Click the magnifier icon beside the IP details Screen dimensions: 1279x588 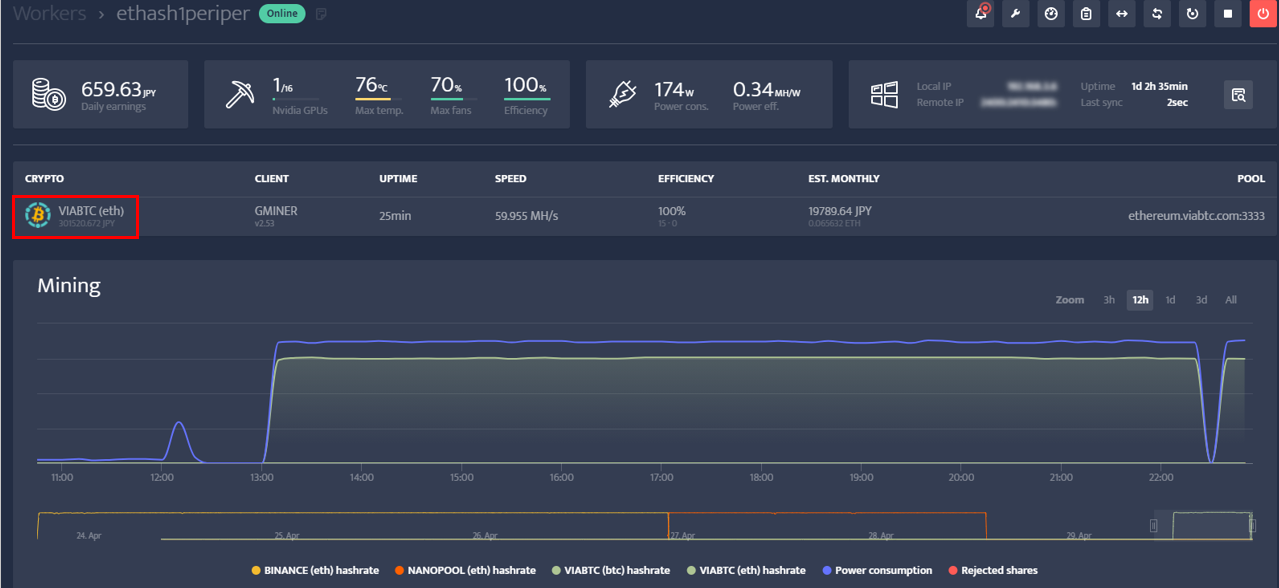(x=1238, y=95)
